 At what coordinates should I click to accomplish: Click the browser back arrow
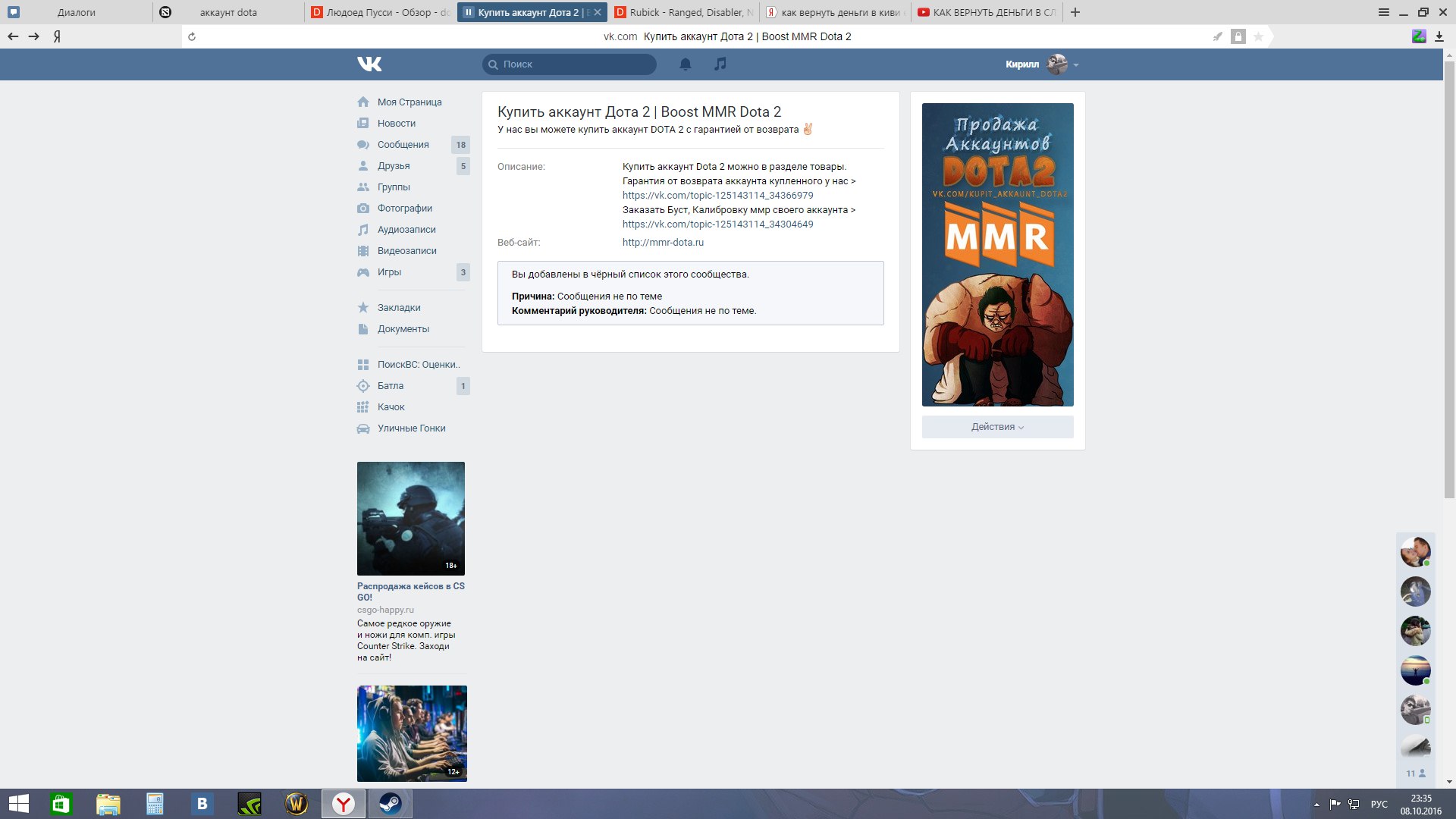click(x=13, y=36)
